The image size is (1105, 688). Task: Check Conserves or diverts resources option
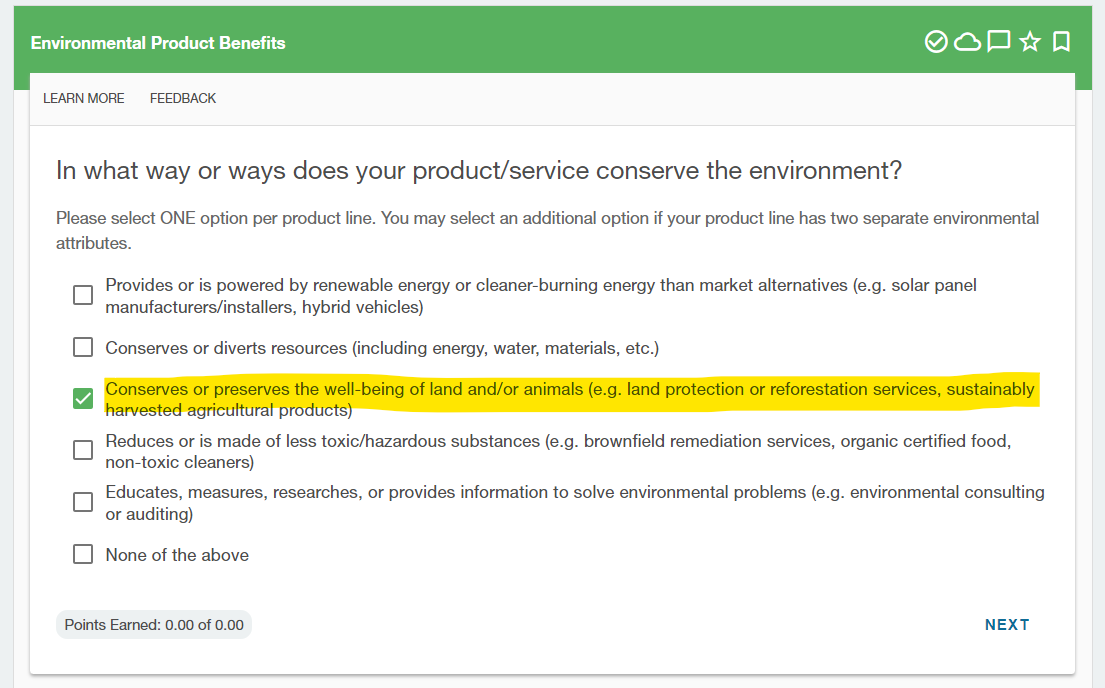pos(83,347)
